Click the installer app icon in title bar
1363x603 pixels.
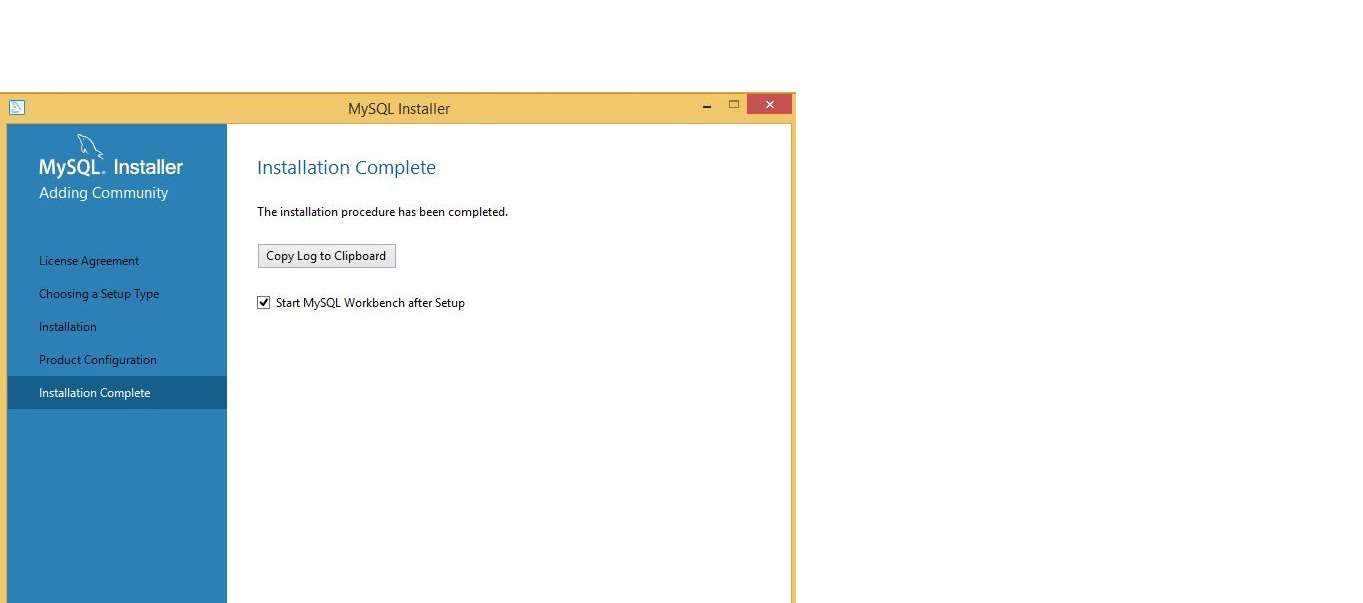pos(16,107)
